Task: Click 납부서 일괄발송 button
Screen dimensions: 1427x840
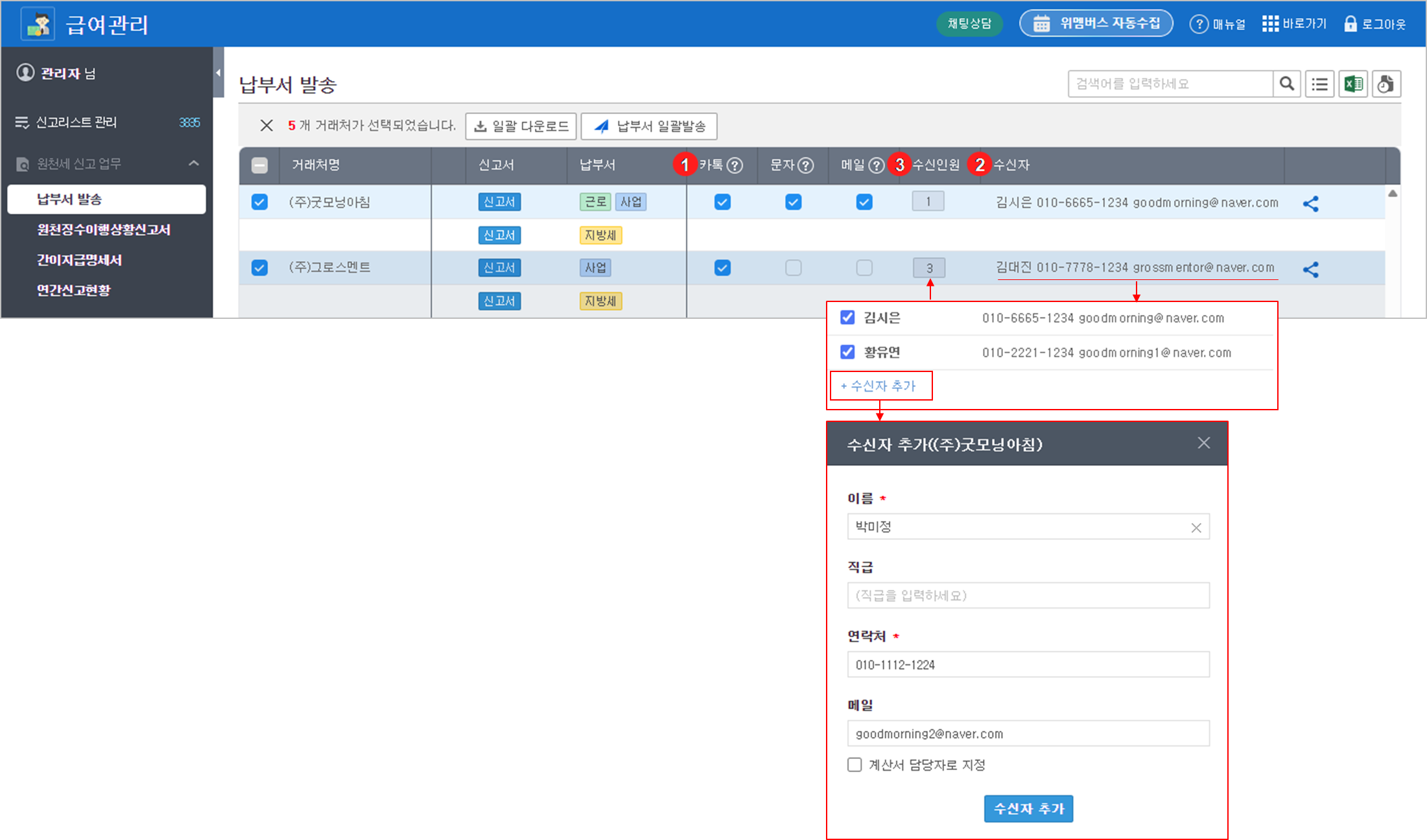Action: 649,126
